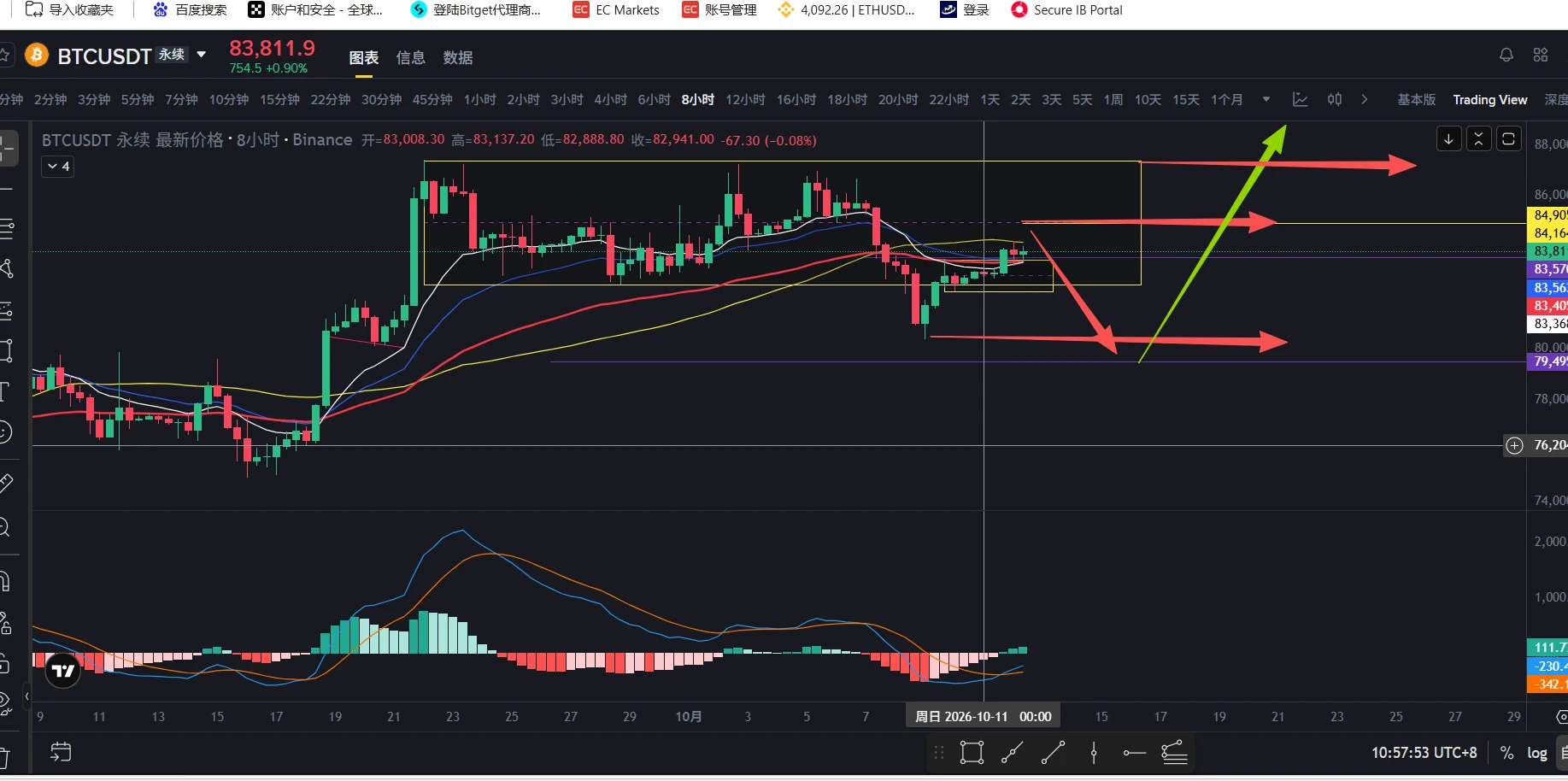
Task: Select the 15分钟 timeframe
Action: pos(279,100)
